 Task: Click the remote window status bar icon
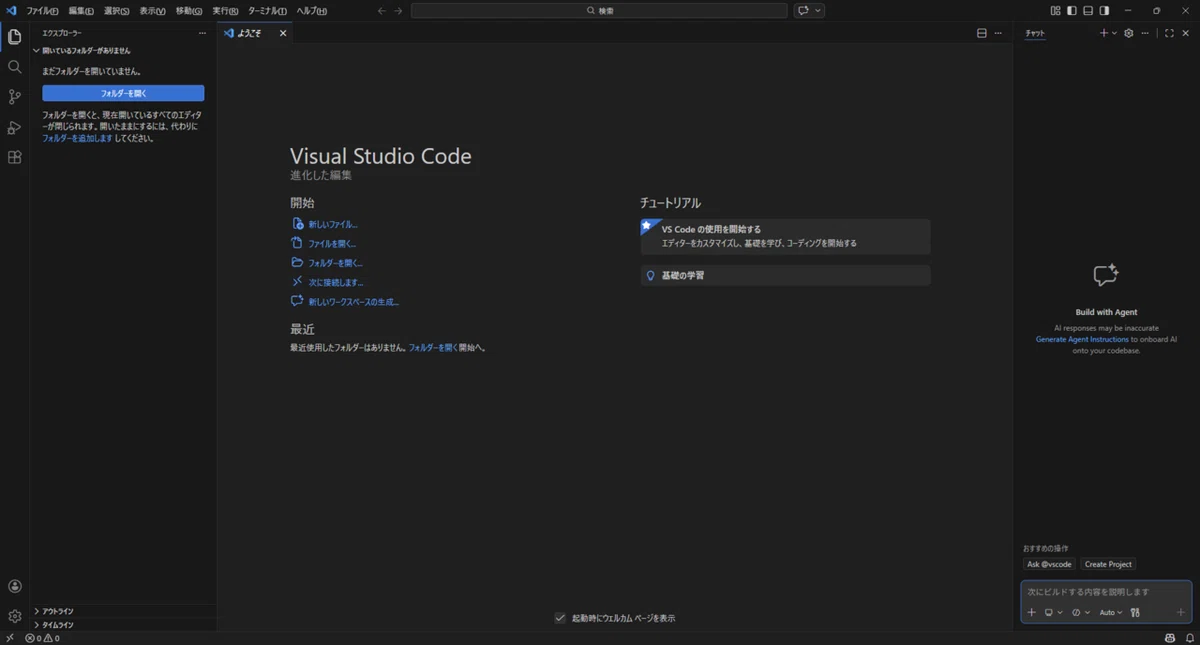tap(9, 638)
